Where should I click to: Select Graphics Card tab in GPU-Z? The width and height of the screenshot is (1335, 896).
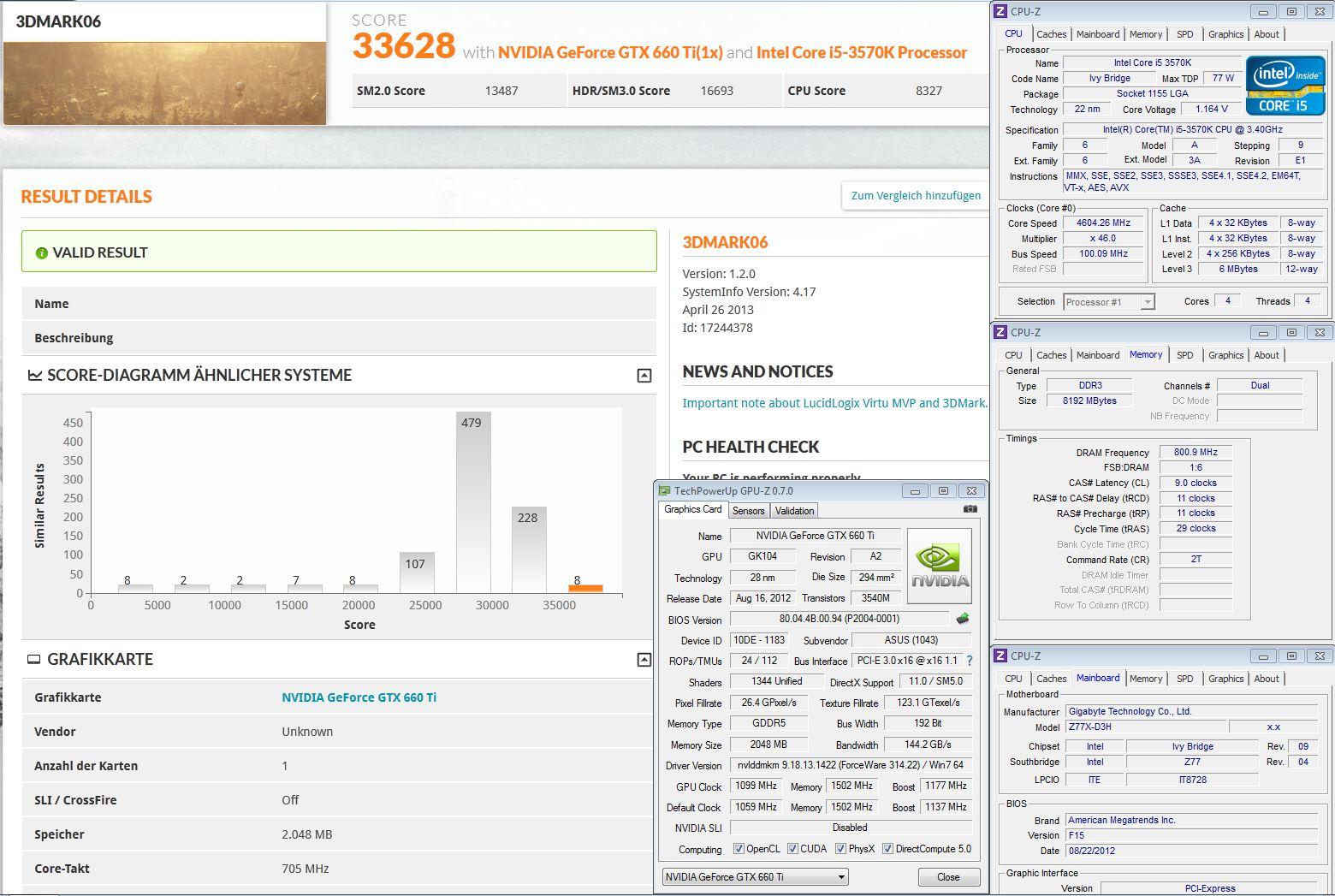[693, 509]
